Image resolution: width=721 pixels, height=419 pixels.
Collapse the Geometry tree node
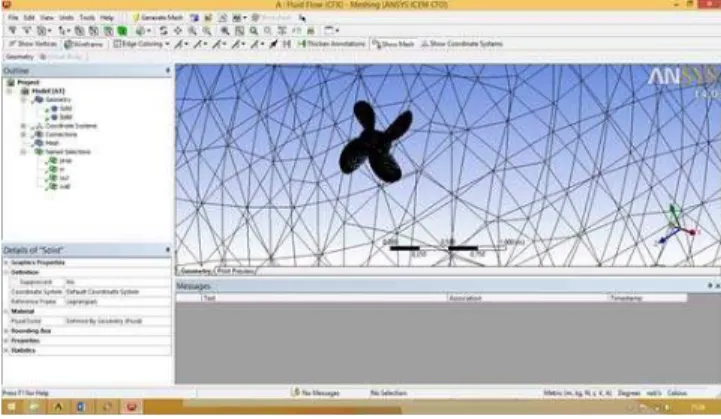coord(23,100)
